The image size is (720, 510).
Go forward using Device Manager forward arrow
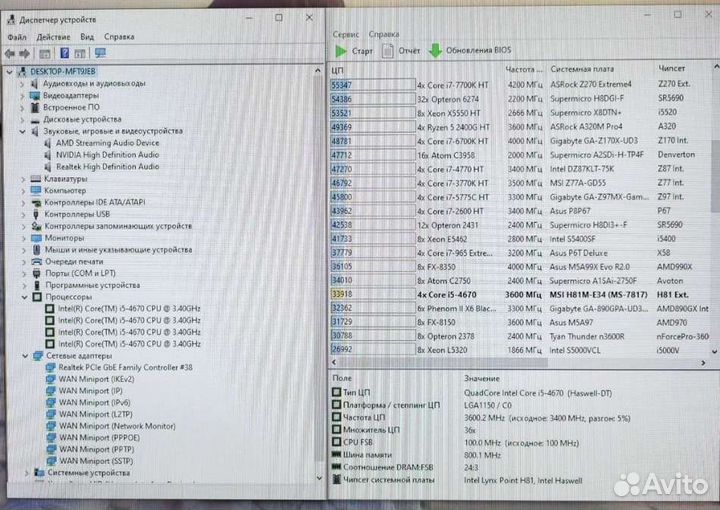(24, 54)
